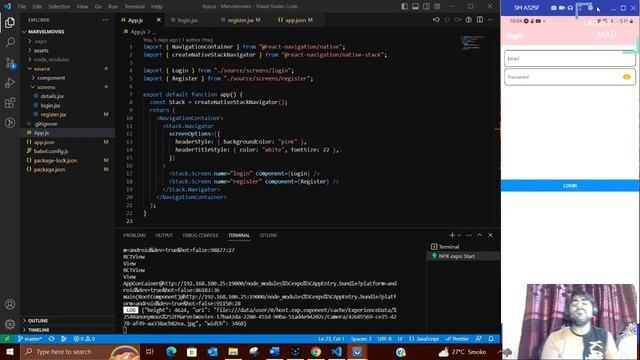Open package.json in the explorer
The height and width of the screenshot is (360, 640).
coord(49,169)
